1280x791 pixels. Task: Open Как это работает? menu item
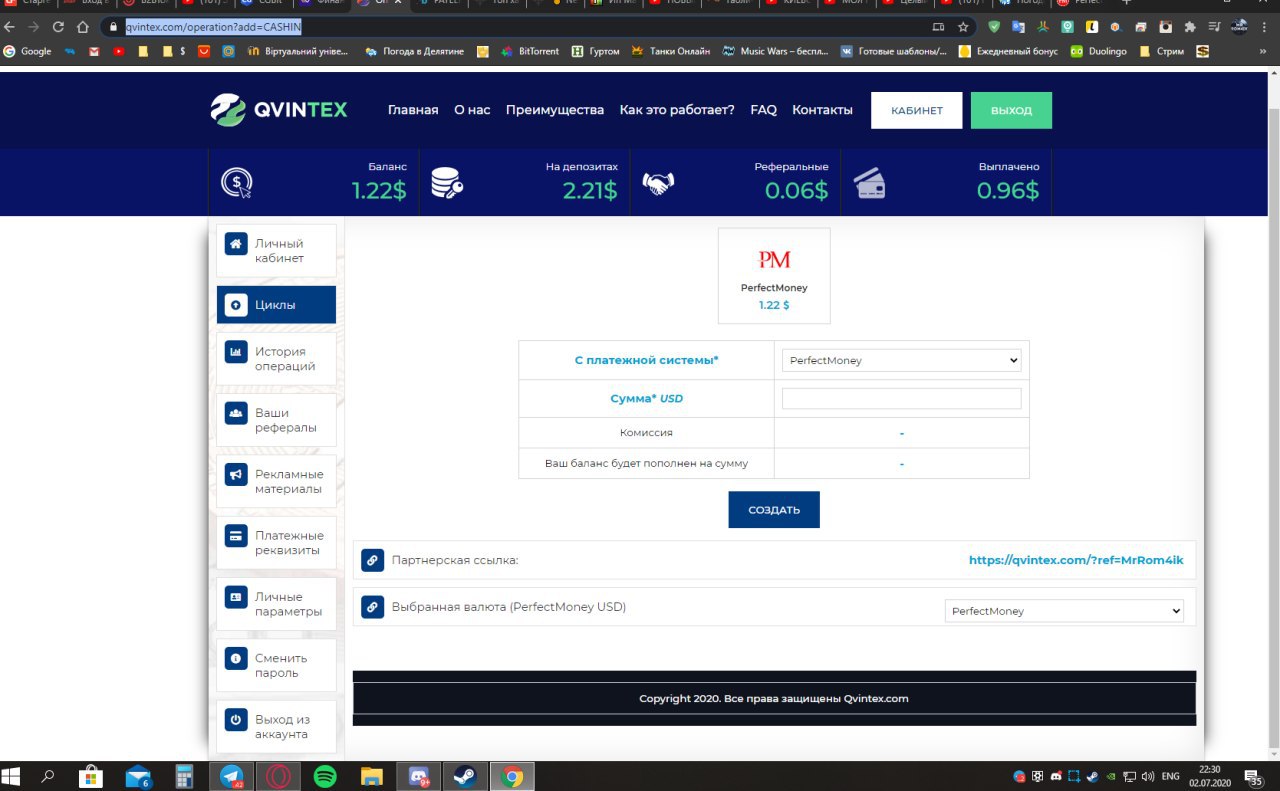[x=677, y=110]
